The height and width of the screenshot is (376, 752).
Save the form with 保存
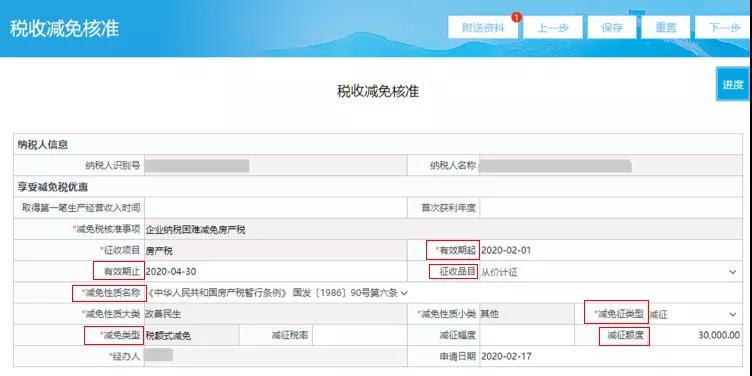tap(611, 27)
